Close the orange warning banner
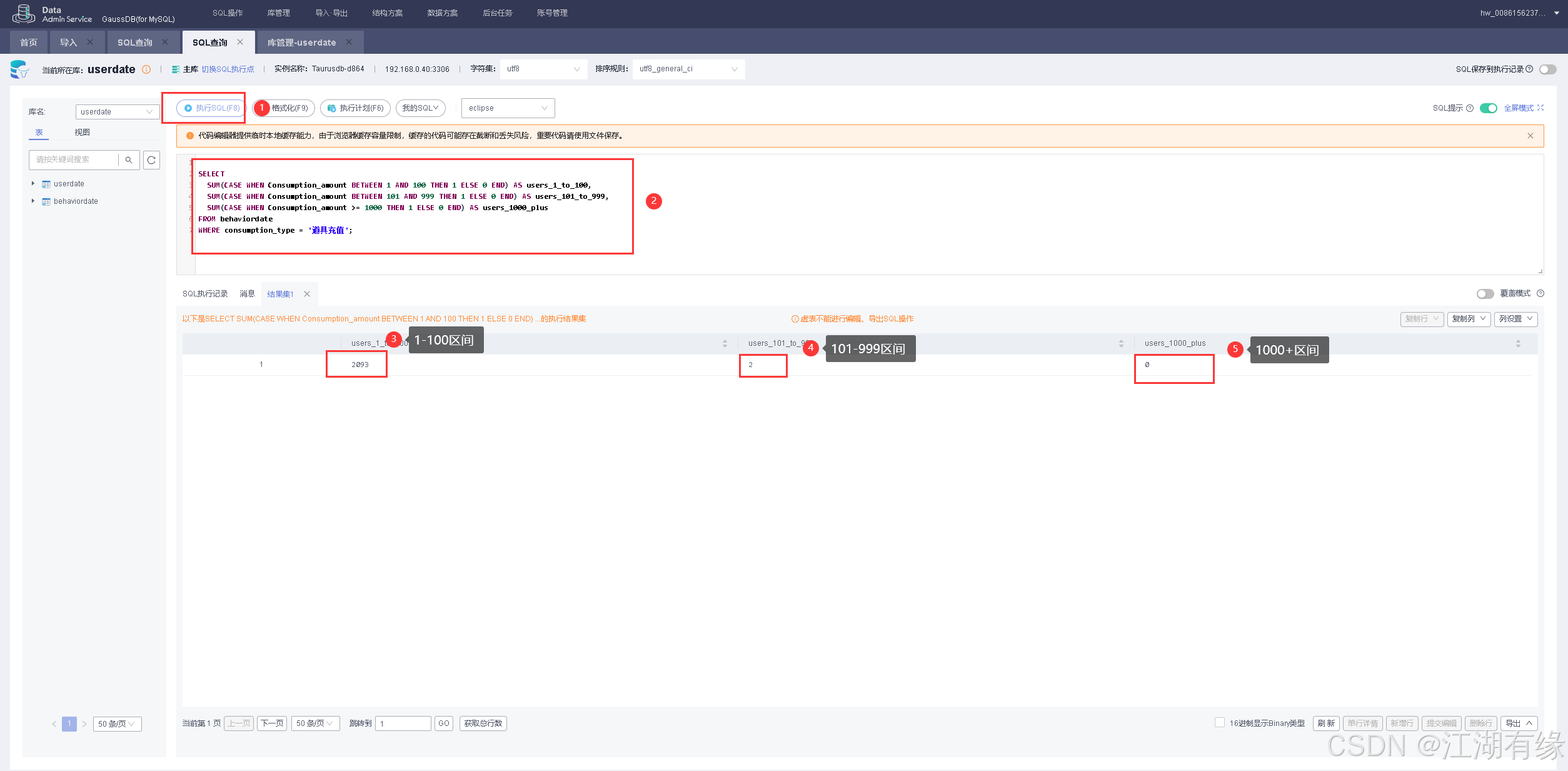Screen dimensions: 1568x771 click(1530, 136)
